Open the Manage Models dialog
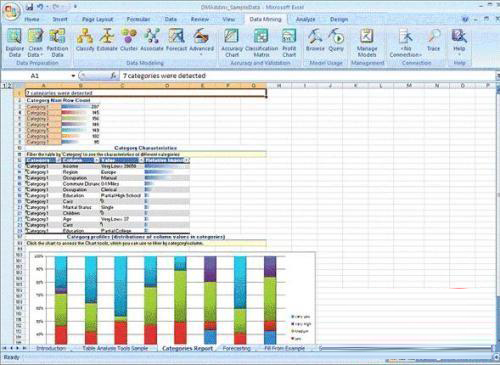The image size is (500, 365). tap(367, 43)
